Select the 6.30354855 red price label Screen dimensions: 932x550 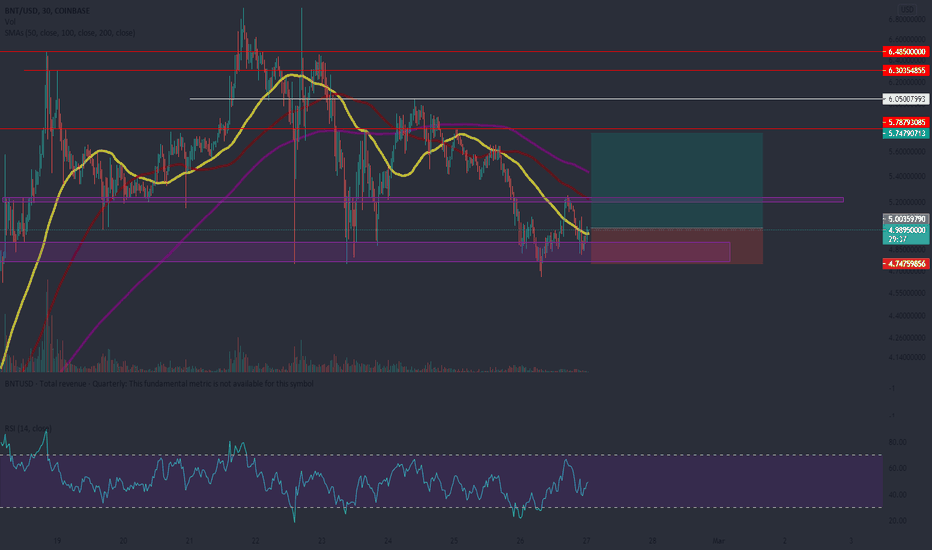(x=906, y=70)
